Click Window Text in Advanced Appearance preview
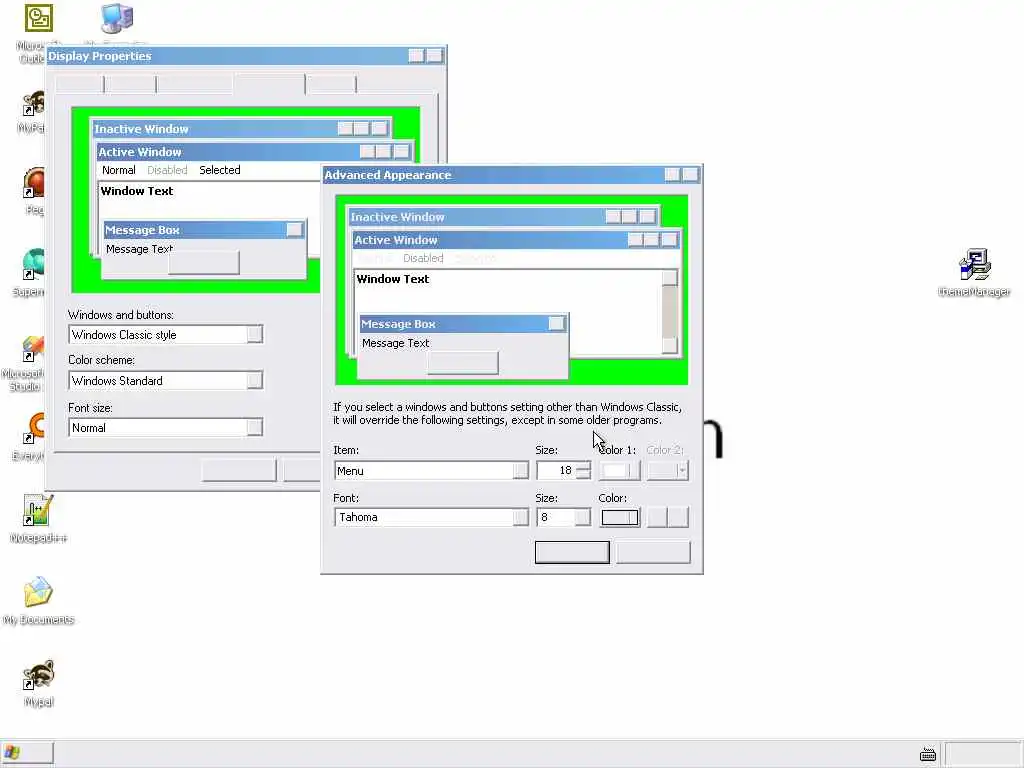1024x768 pixels. (392, 279)
